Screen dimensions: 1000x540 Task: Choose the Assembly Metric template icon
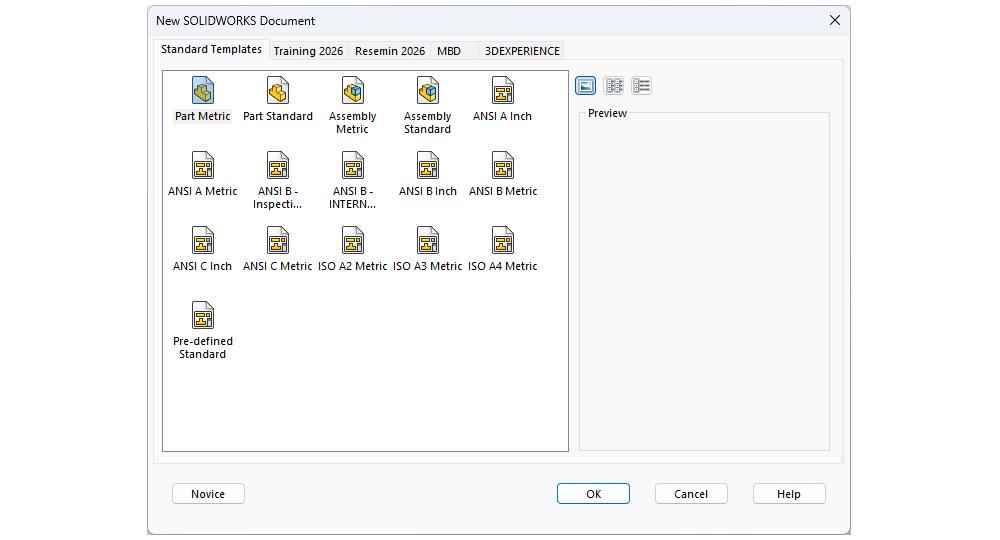(353, 91)
